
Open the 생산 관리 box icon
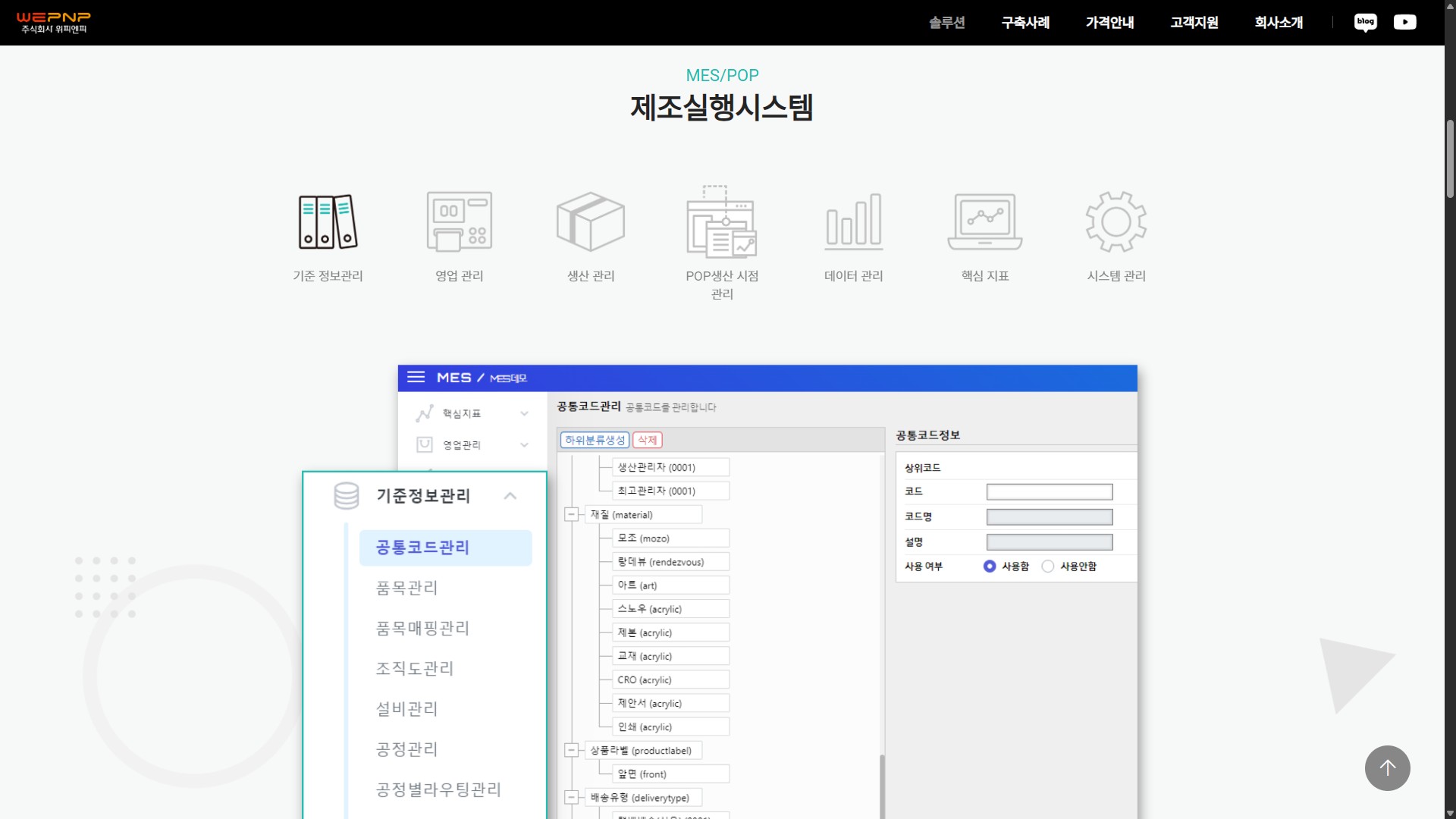point(591,222)
